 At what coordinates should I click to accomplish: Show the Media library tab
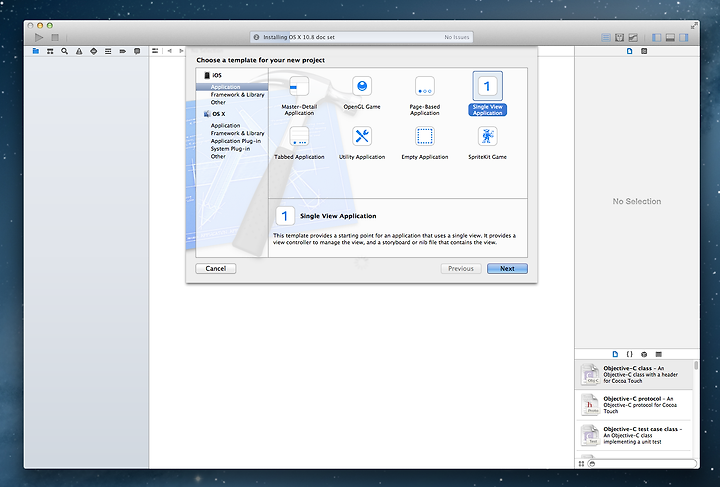click(658, 354)
